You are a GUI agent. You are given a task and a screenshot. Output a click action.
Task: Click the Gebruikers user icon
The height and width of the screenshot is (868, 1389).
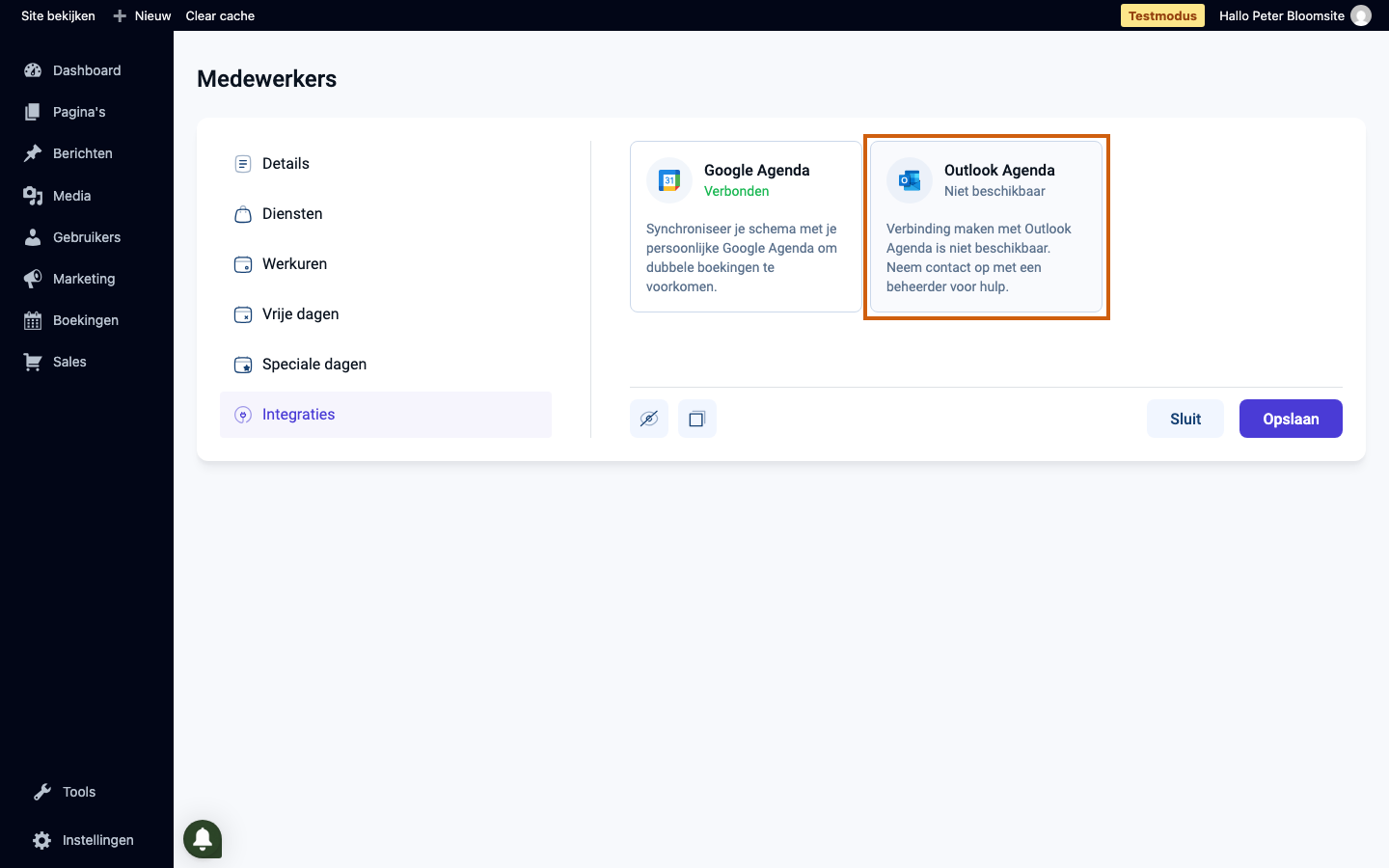click(33, 237)
